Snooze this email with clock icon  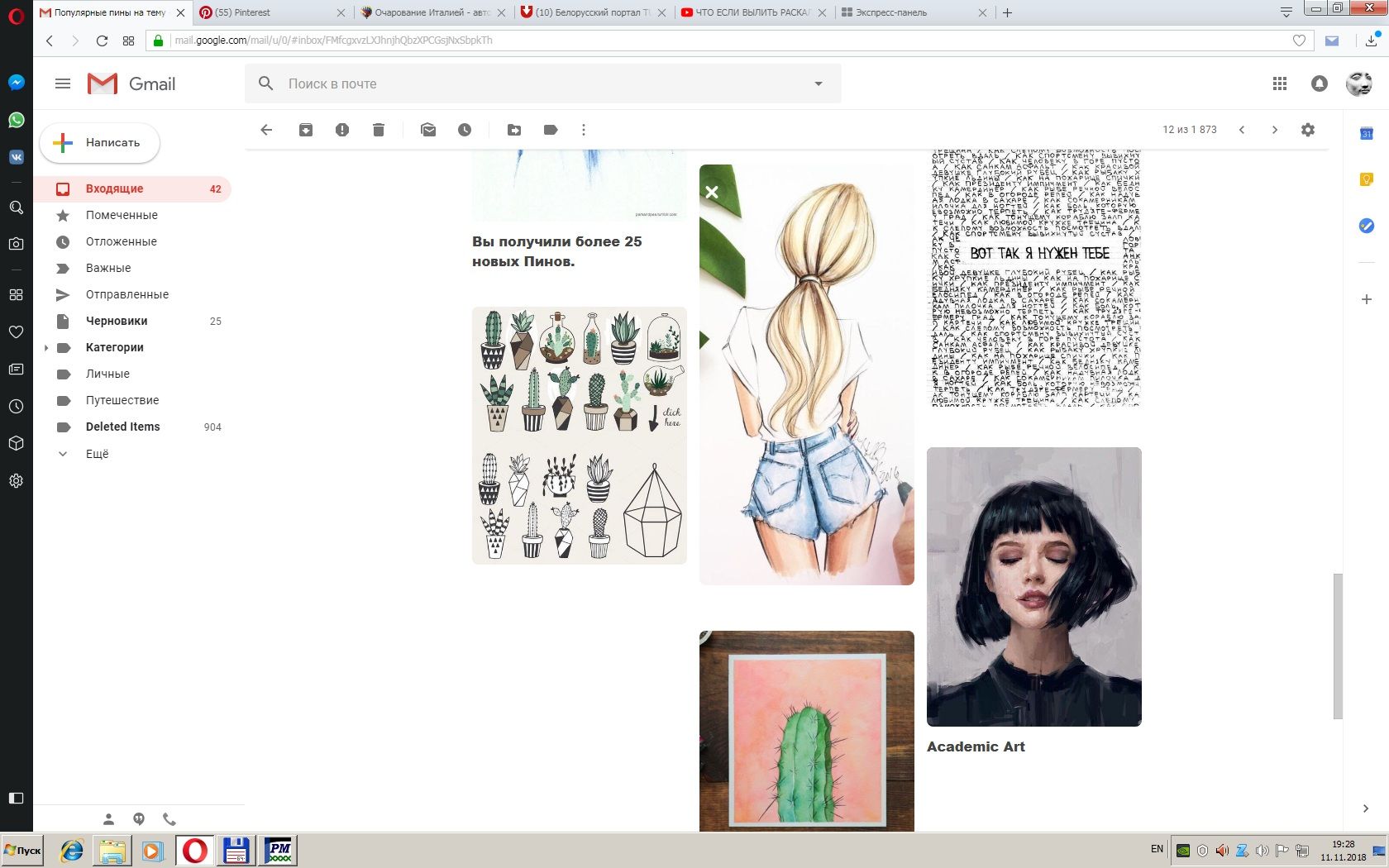point(465,130)
